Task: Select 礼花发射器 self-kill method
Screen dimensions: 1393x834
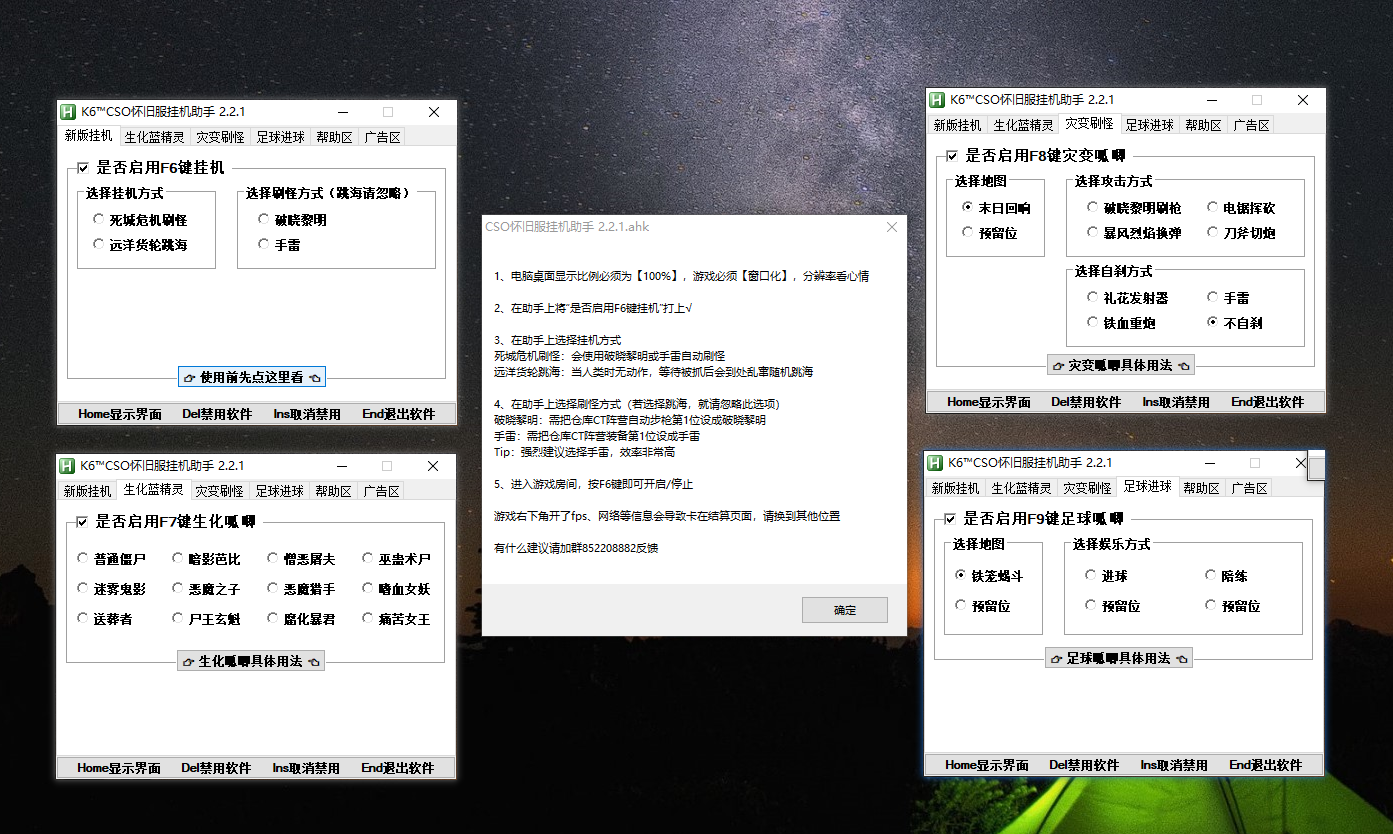Action: coord(1090,297)
